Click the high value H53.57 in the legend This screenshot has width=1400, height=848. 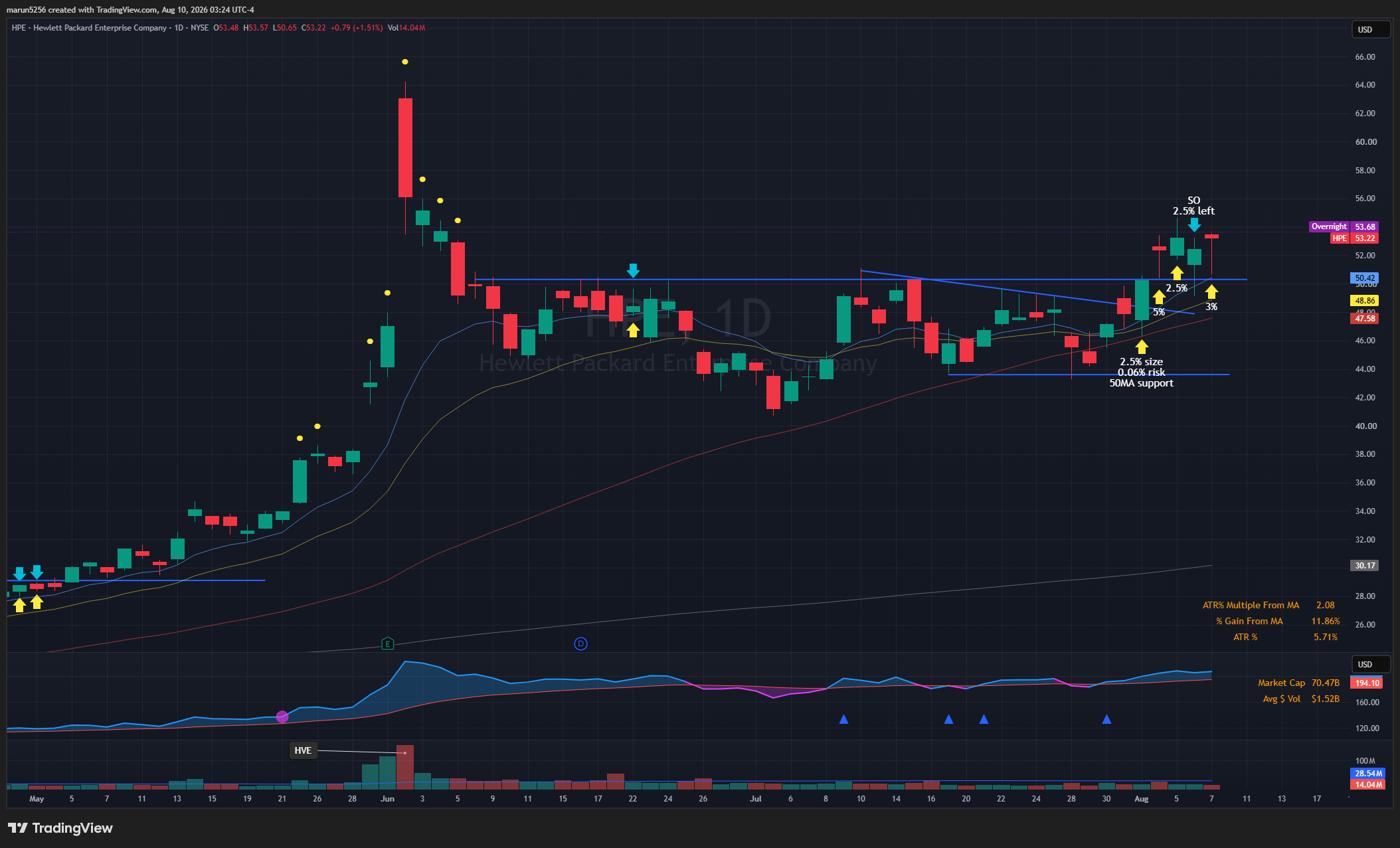pos(256,28)
